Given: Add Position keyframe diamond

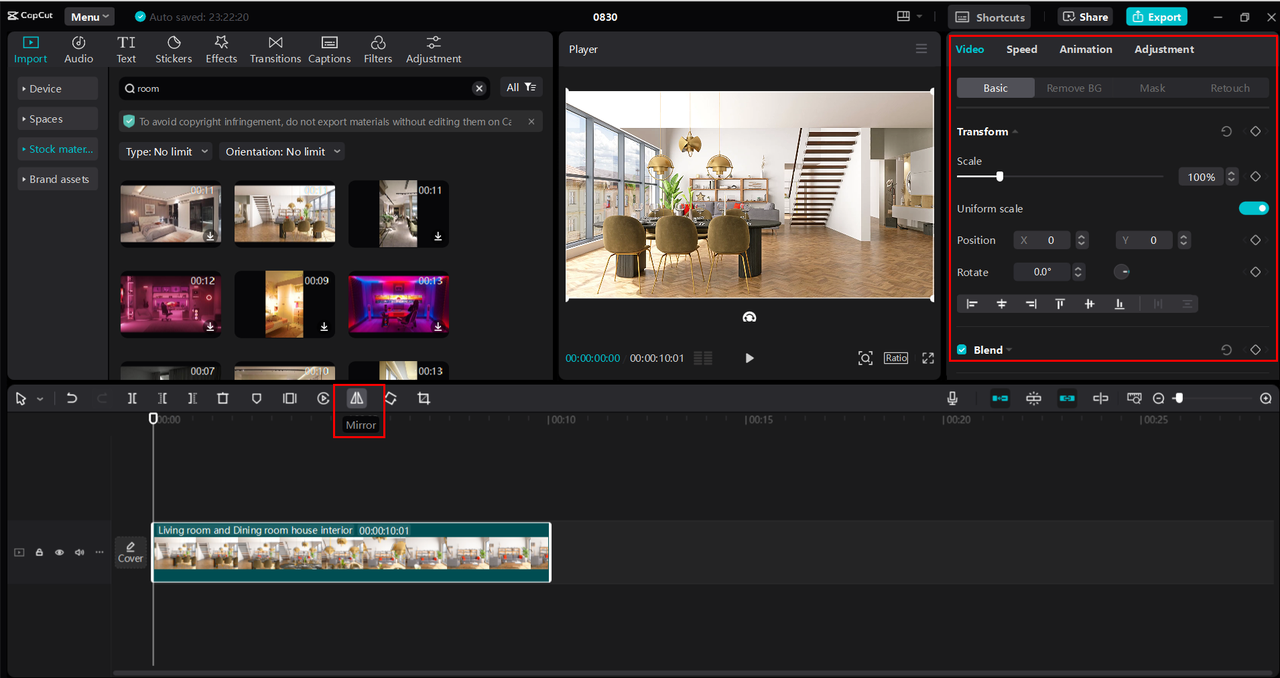Looking at the screenshot, I should click(x=1255, y=241).
